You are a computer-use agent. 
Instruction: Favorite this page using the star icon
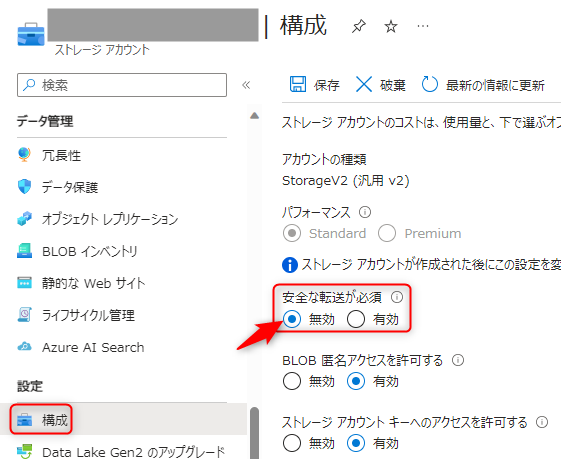click(391, 26)
